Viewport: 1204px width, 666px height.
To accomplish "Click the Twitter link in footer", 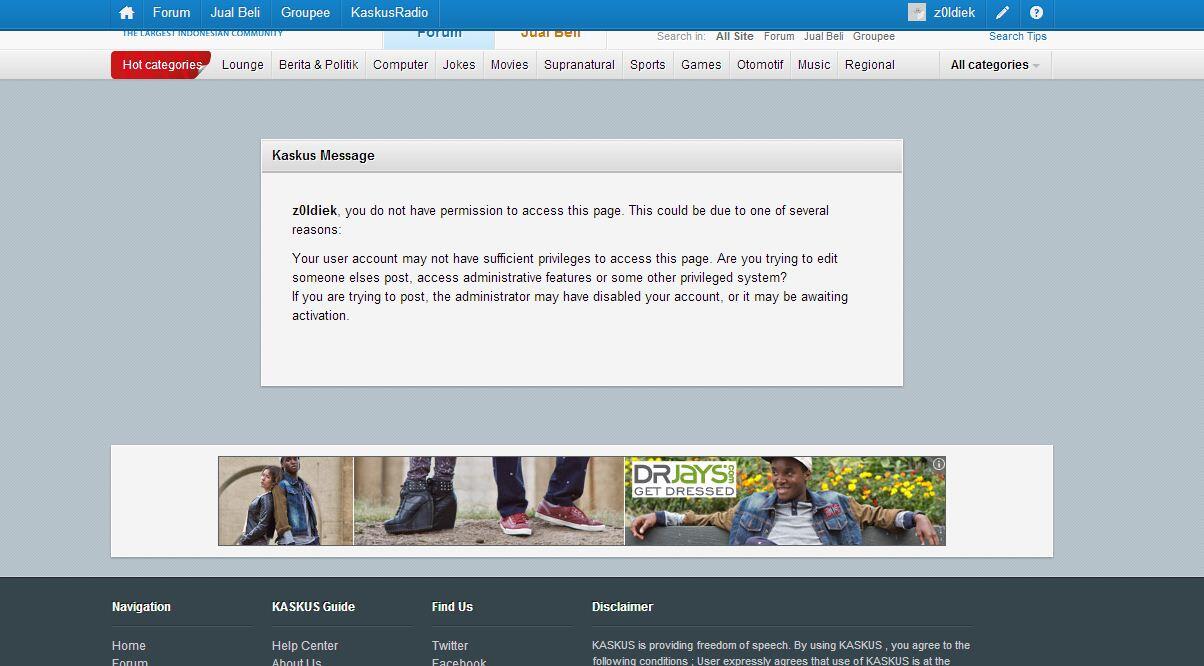I will tap(450, 646).
